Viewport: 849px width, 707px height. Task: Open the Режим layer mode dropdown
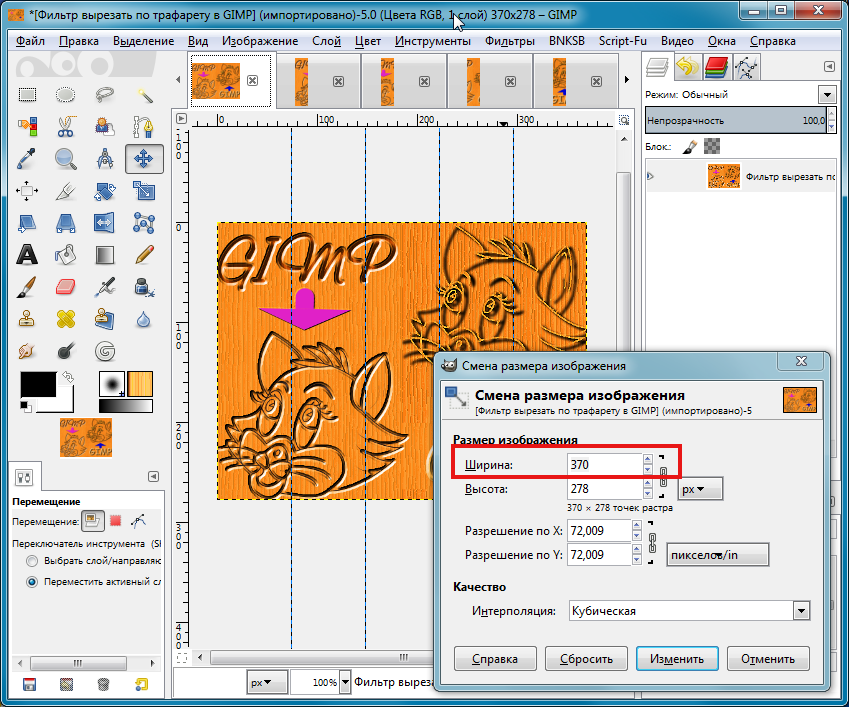pos(827,95)
